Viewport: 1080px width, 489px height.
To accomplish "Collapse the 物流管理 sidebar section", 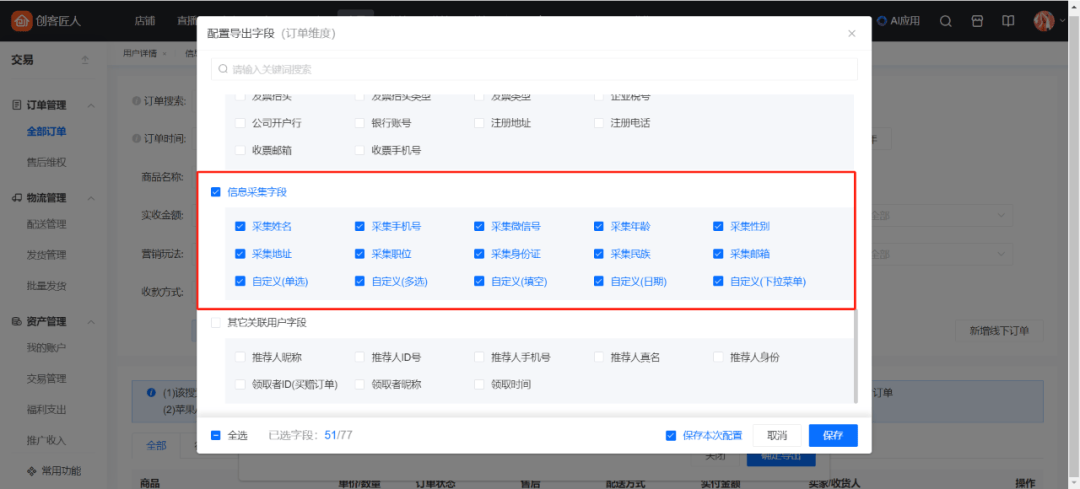I will click(x=92, y=198).
